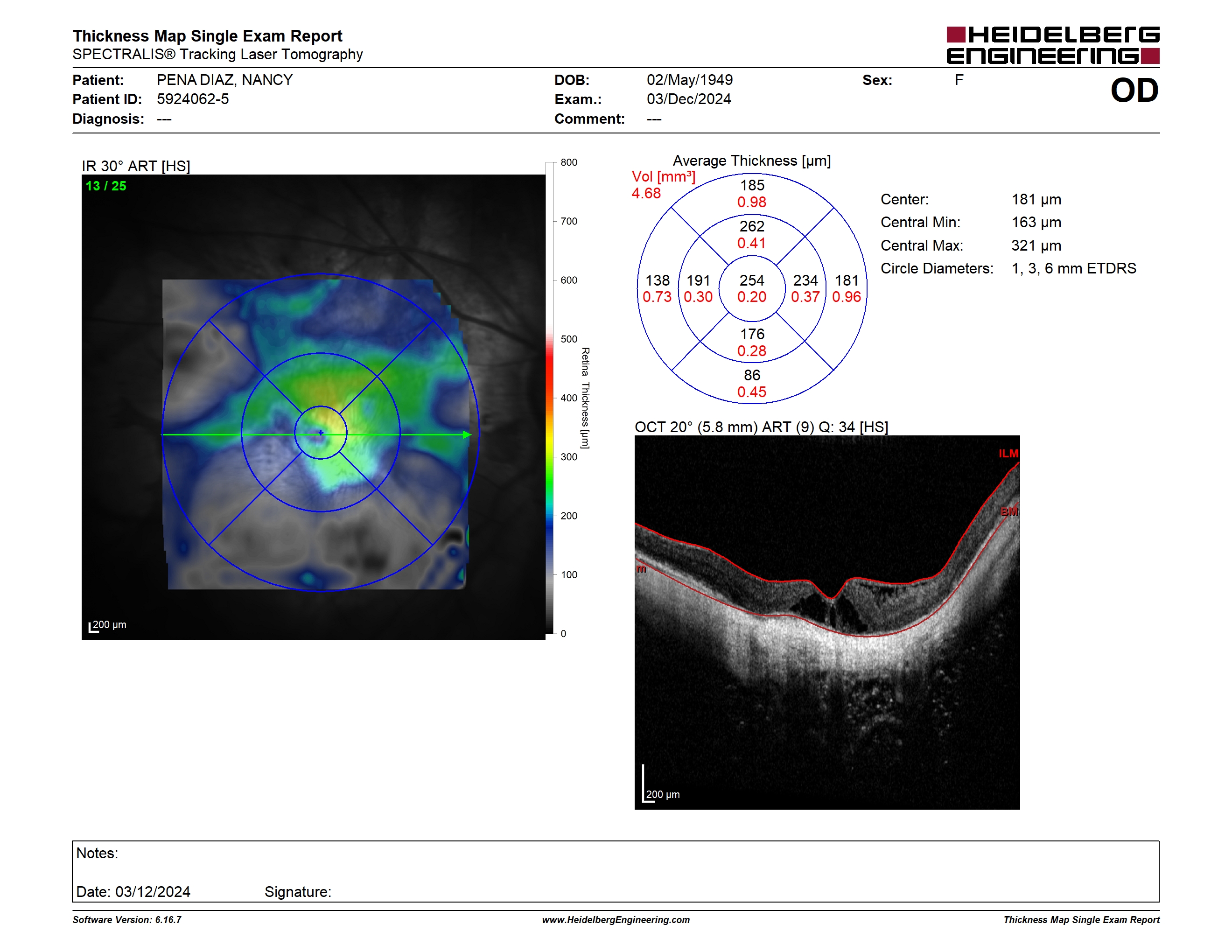The height and width of the screenshot is (952, 1232).
Task: Click the red ILM layer label
Action: point(1008,454)
